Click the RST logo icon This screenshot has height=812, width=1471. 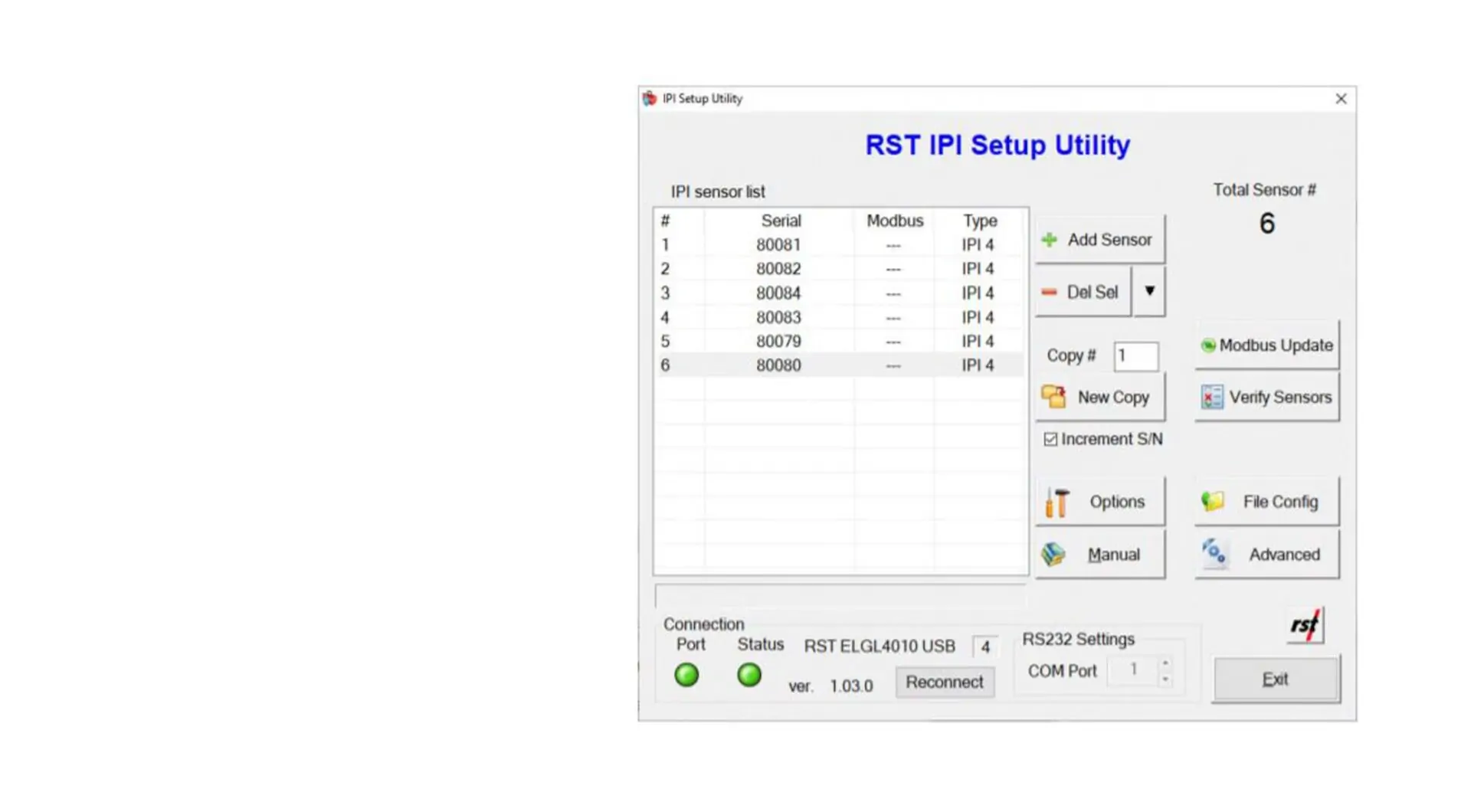[x=1306, y=625]
